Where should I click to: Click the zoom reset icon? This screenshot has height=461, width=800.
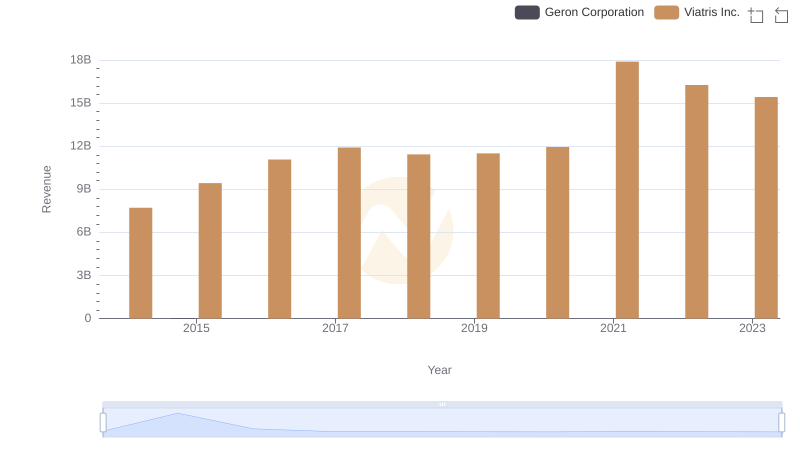point(781,15)
